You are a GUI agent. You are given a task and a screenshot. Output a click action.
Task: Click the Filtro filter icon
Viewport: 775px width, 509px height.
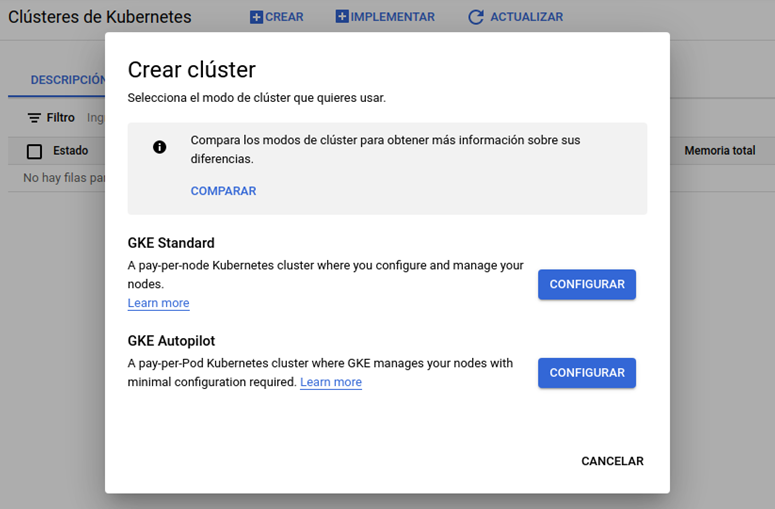[x=34, y=118]
